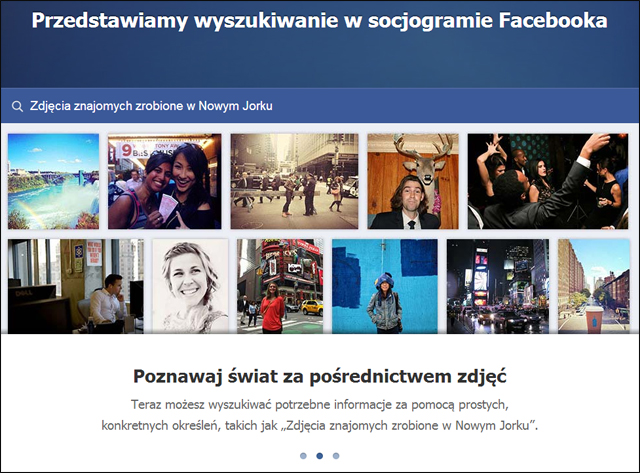Open black-and-white smiling woman portrait
The height and width of the screenshot is (473, 640).
pyautogui.click(x=190, y=286)
